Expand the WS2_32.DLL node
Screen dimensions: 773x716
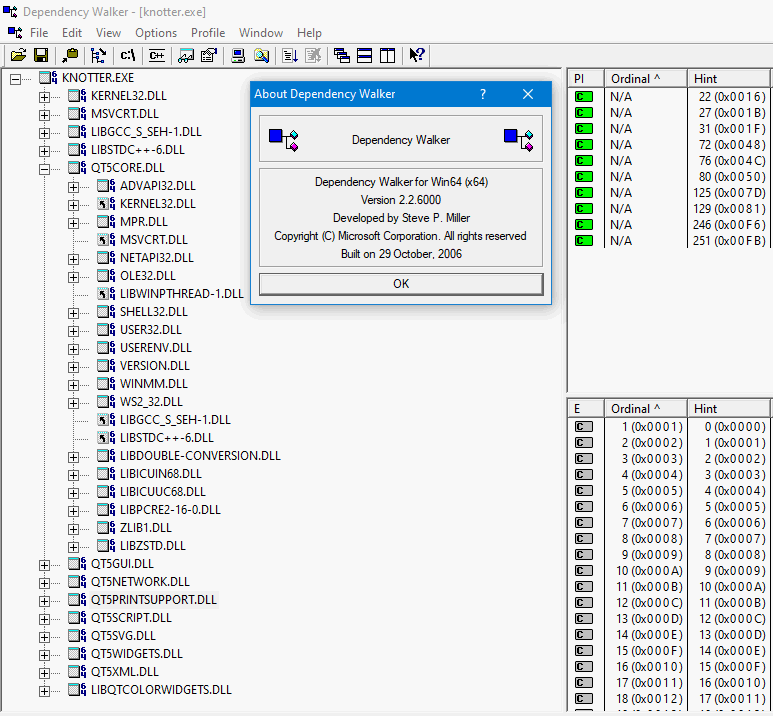(x=73, y=403)
